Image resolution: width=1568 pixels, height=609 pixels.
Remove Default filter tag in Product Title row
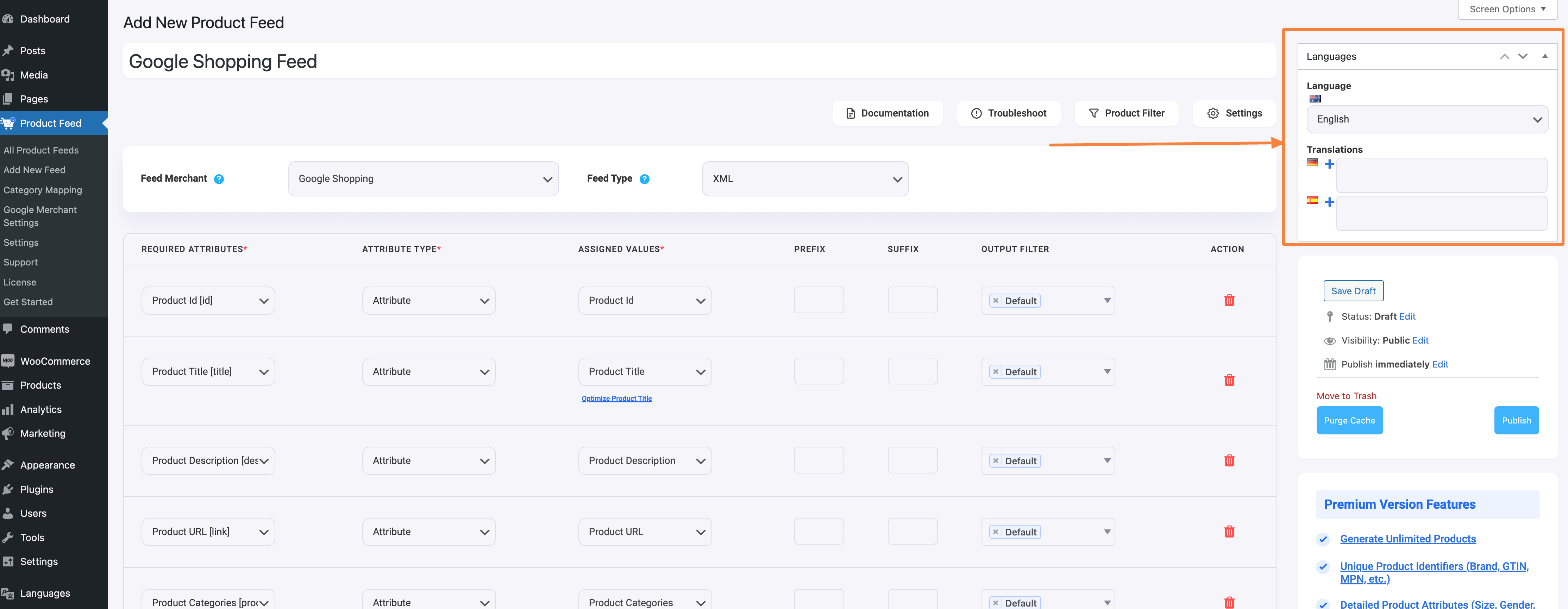tap(995, 372)
